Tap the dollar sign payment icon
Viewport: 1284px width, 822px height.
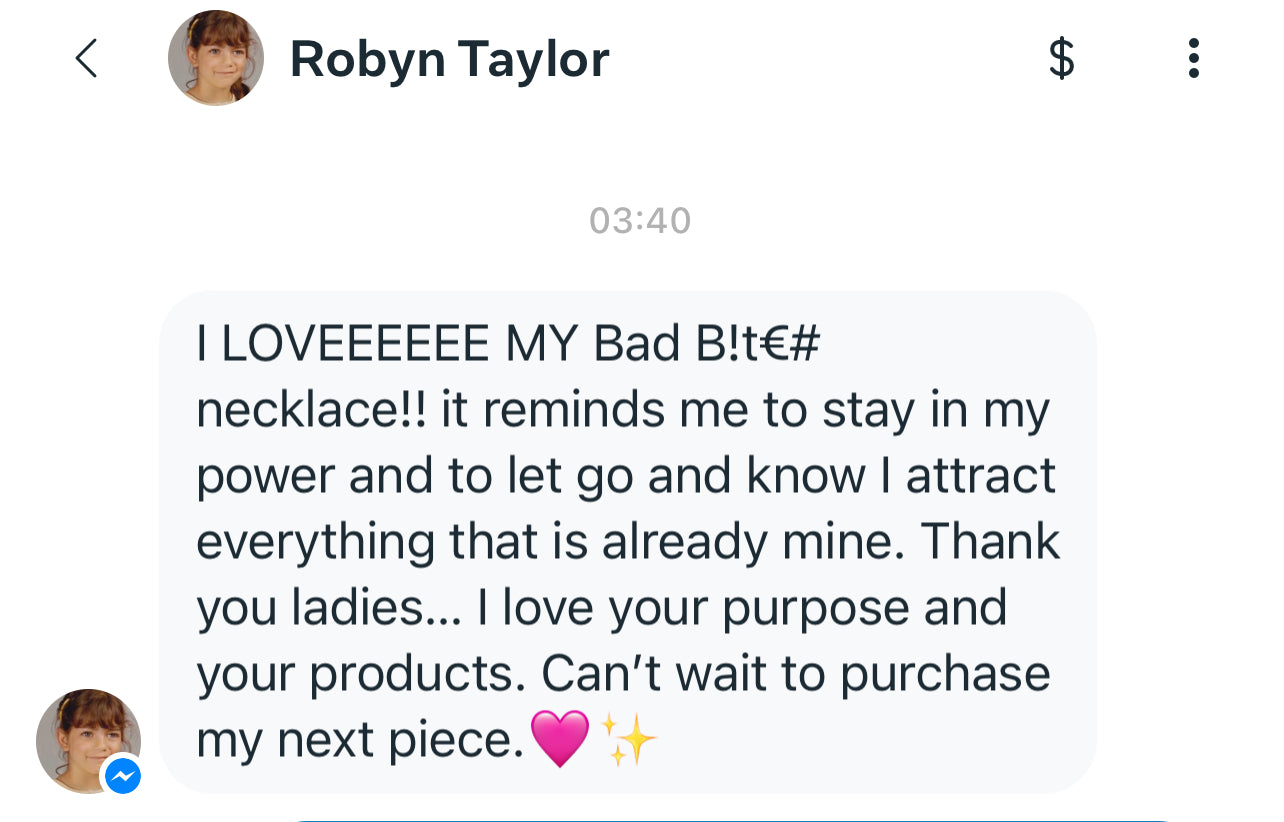[x=1061, y=58]
